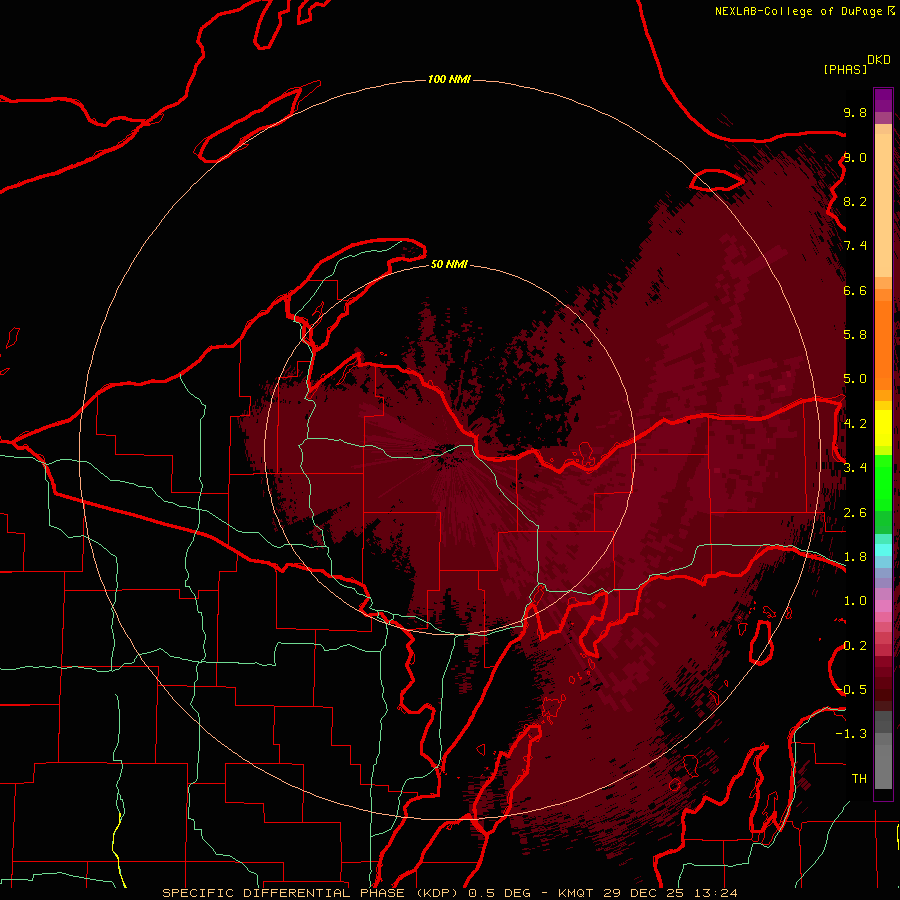The height and width of the screenshot is (900, 900).
Task: Click the 1.0 scale value
Action: 855,601
